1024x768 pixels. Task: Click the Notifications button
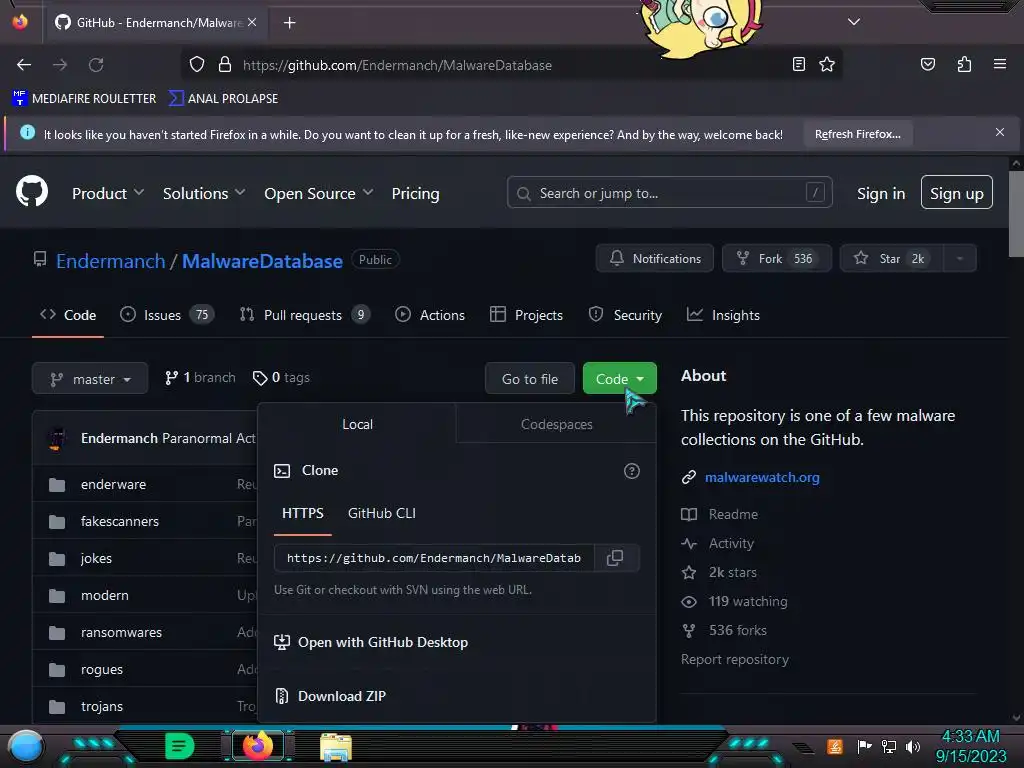pos(654,259)
